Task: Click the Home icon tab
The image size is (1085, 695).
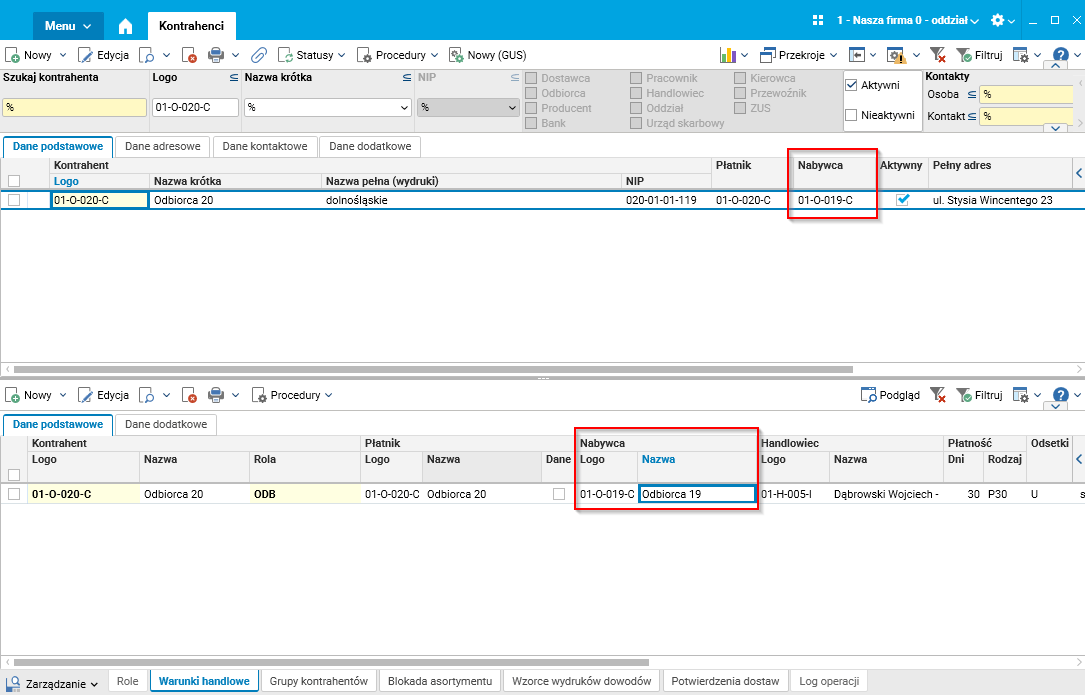Action: [125, 26]
